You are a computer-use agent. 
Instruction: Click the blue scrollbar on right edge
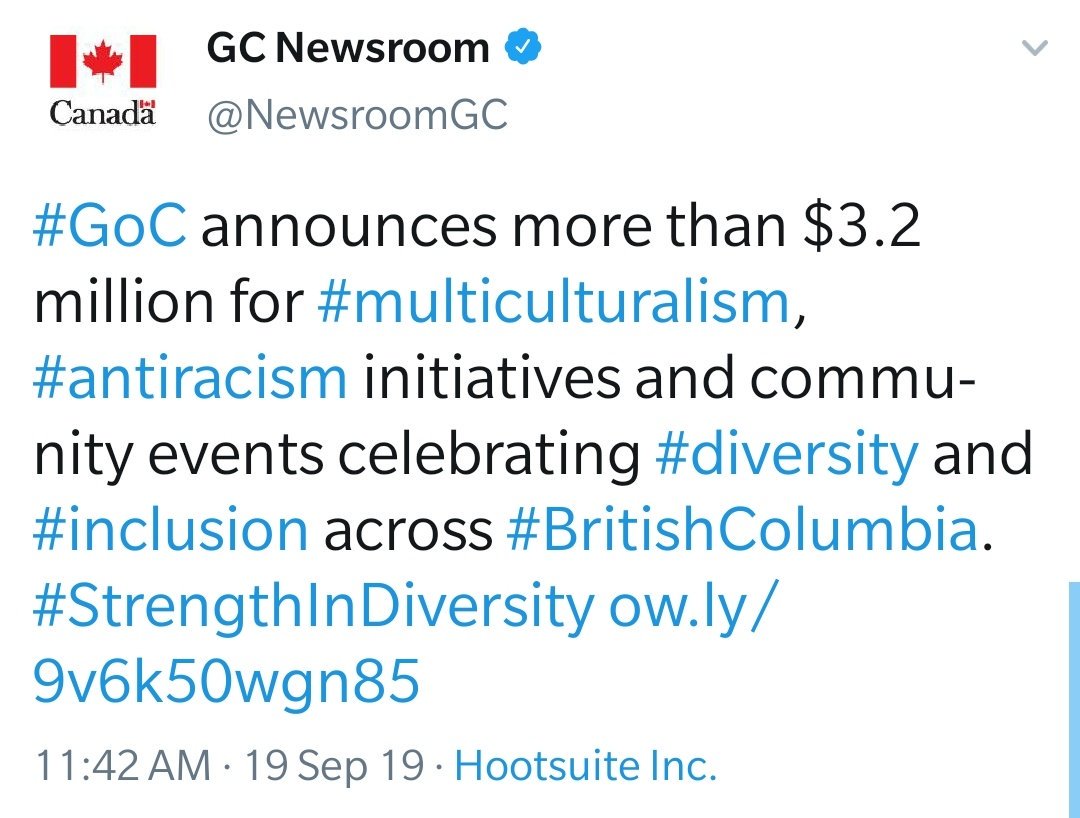pyautogui.click(x=1074, y=700)
